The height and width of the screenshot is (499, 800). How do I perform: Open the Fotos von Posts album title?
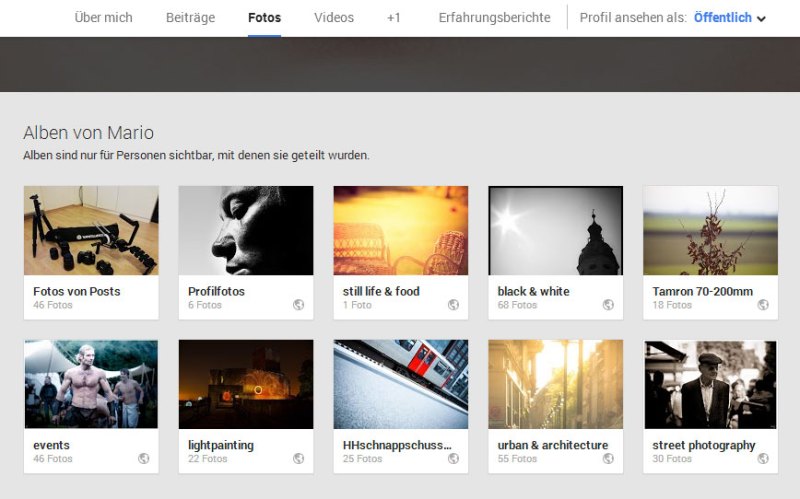click(77, 291)
